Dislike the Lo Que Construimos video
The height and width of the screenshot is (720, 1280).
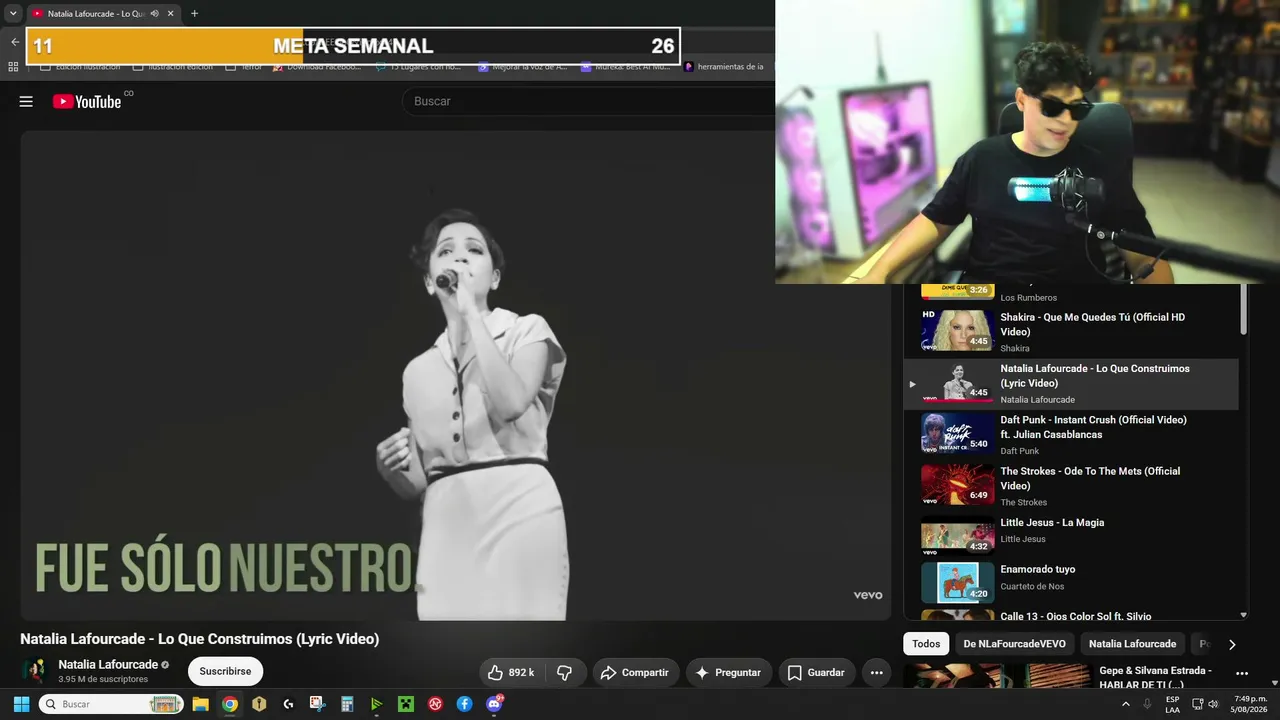(x=564, y=673)
